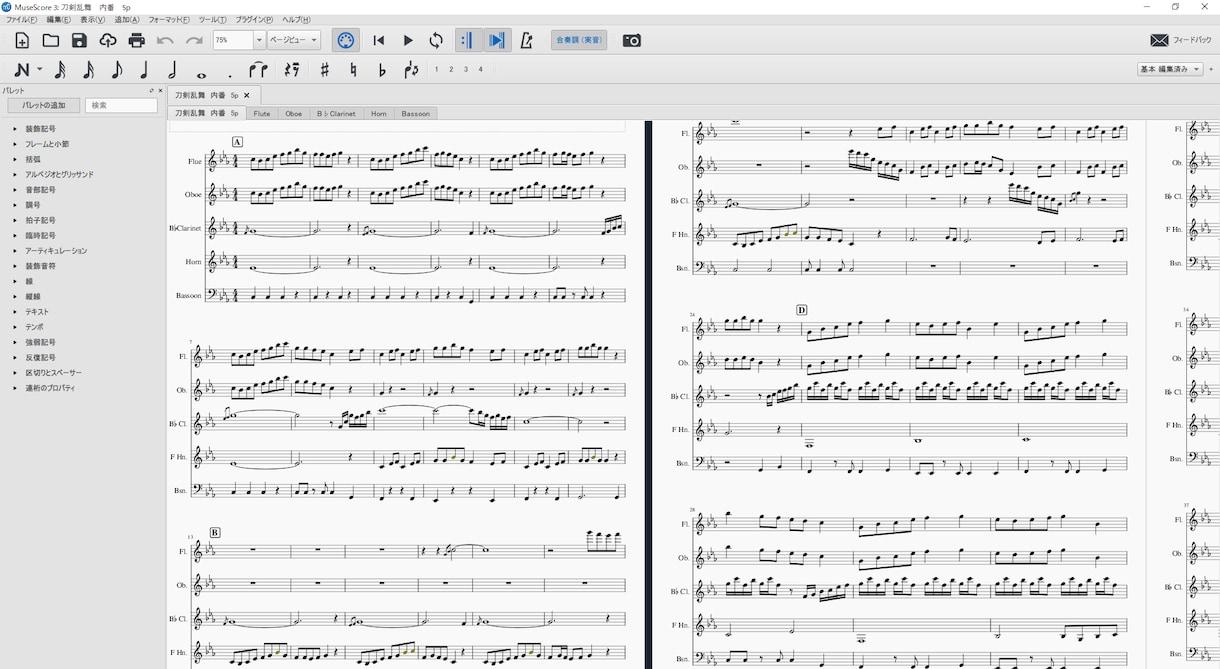The height and width of the screenshot is (669, 1220).
Task: Open the ファイル(F) menu
Action: pos(21,20)
